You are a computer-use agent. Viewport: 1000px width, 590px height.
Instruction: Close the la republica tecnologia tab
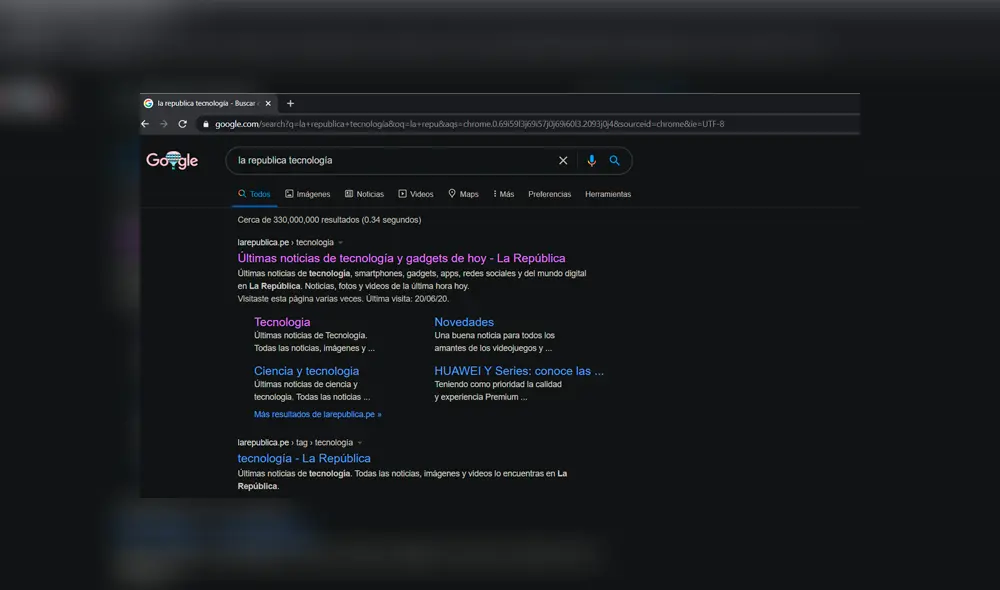268,103
